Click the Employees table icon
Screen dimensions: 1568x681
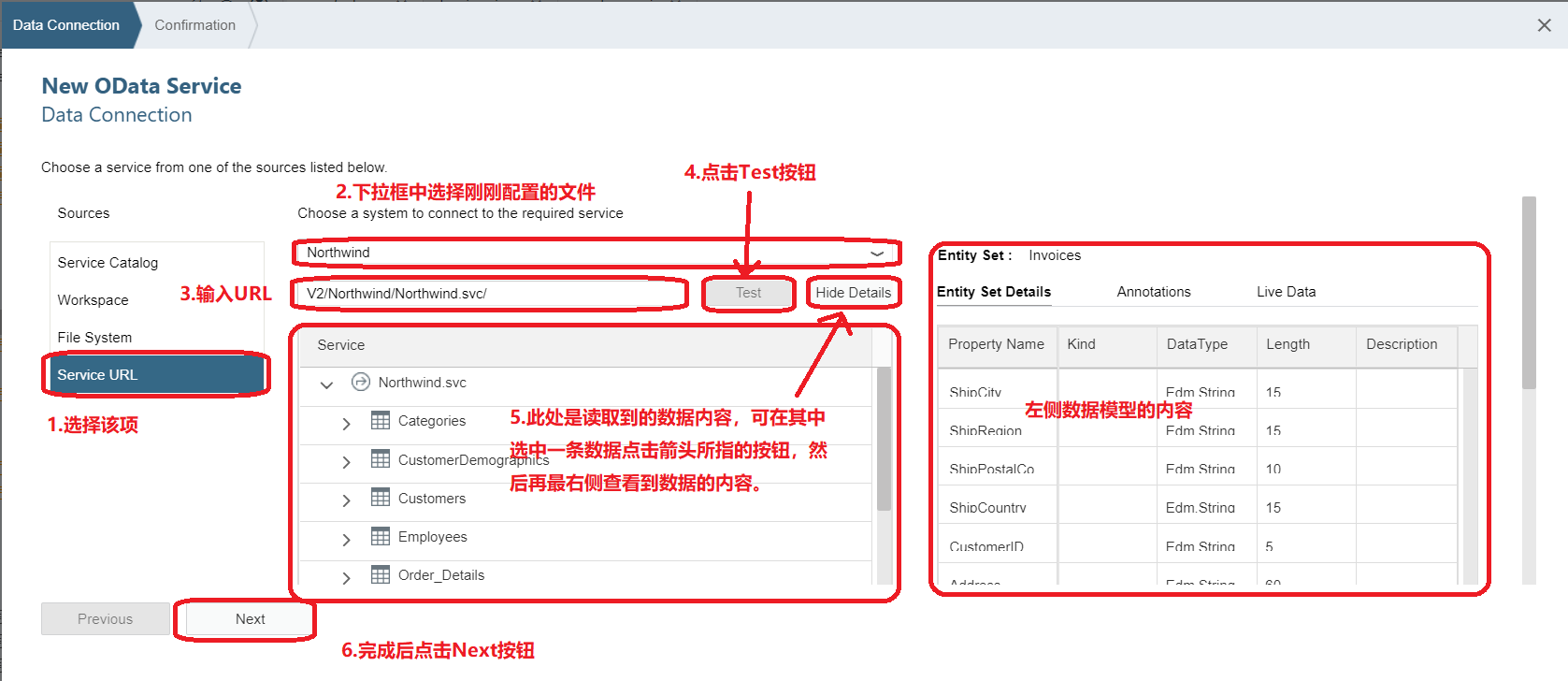pos(381,536)
